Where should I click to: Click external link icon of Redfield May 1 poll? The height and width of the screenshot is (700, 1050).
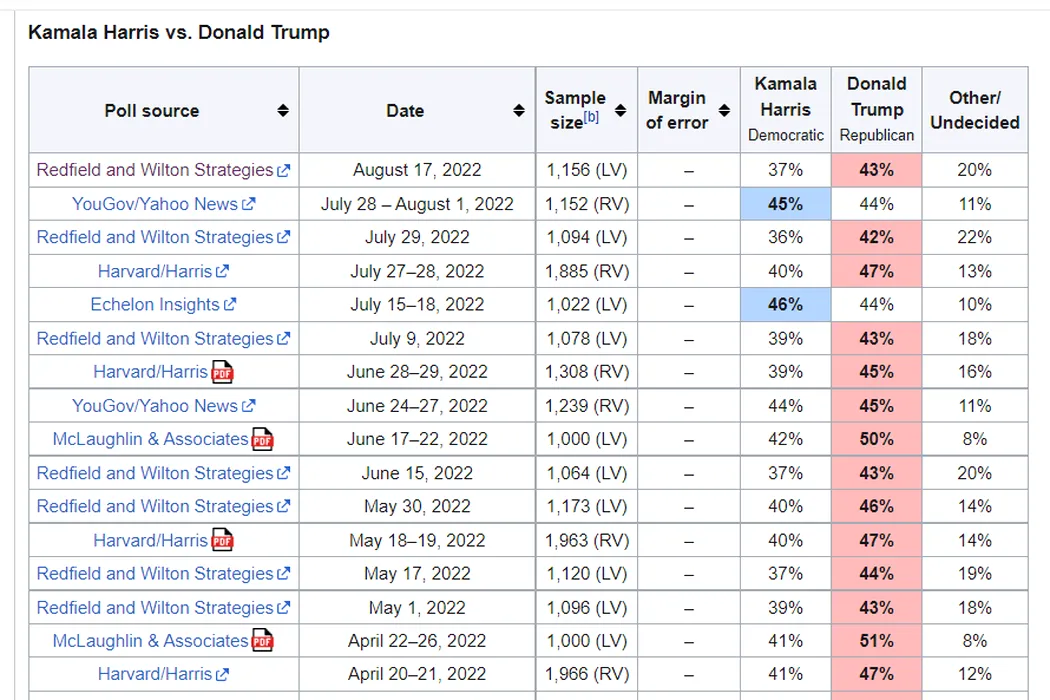(284, 608)
